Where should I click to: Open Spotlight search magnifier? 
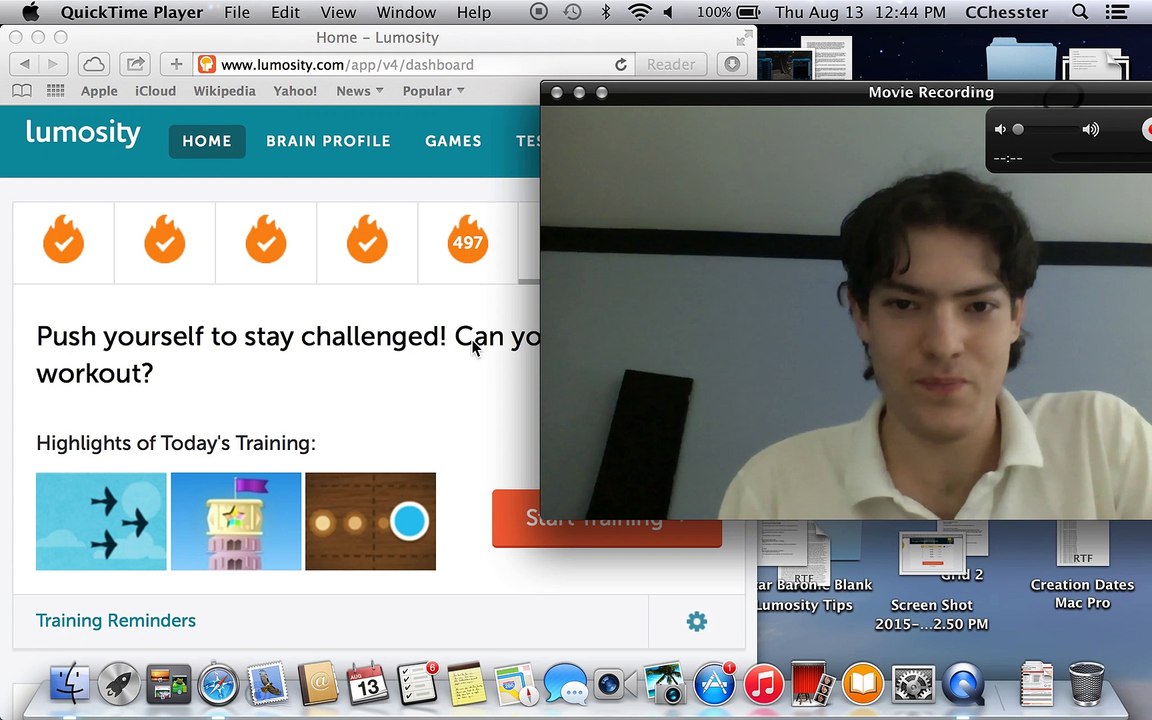coord(1079,12)
